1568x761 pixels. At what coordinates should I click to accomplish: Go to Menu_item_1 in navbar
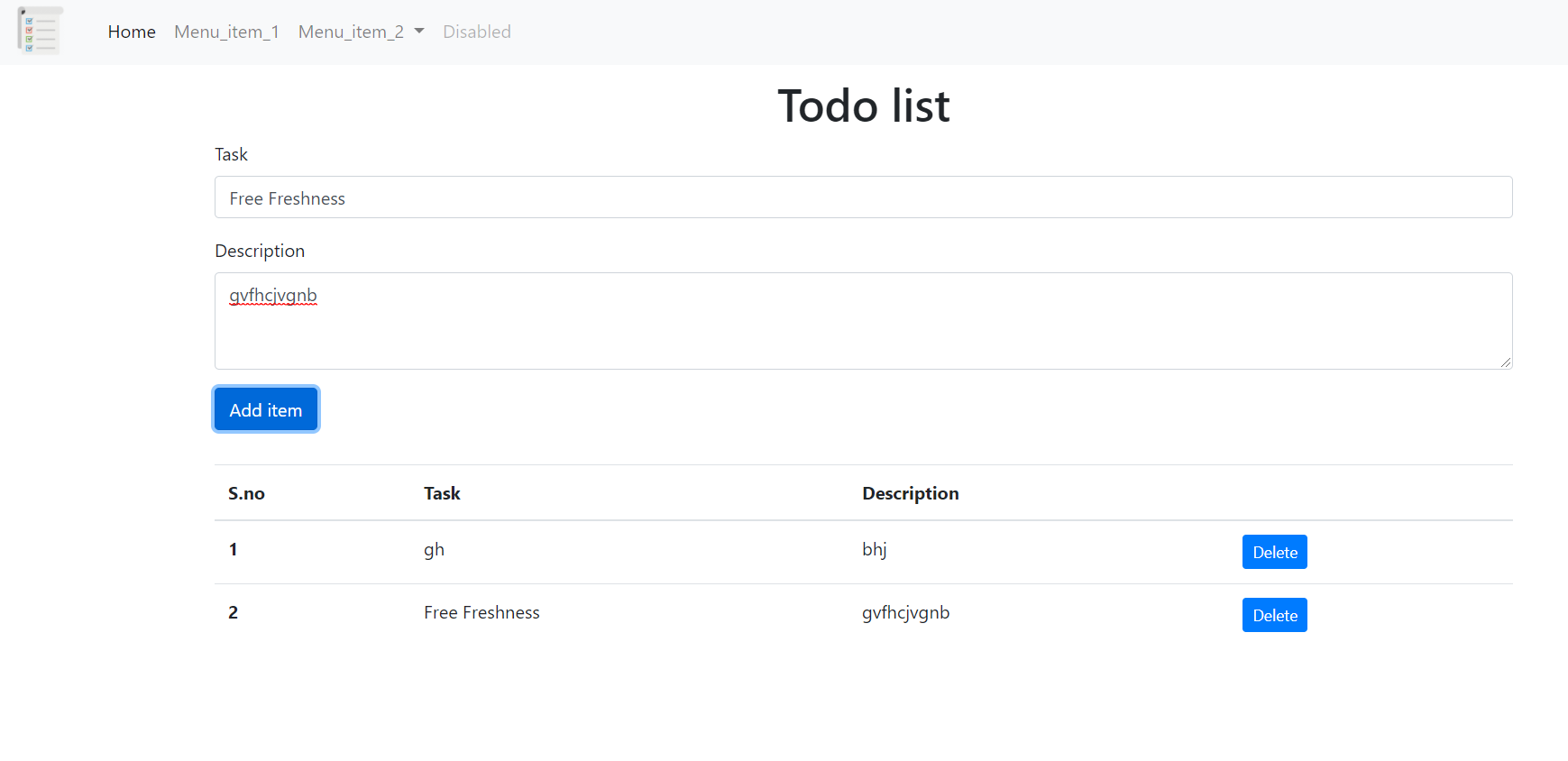click(226, 32)
